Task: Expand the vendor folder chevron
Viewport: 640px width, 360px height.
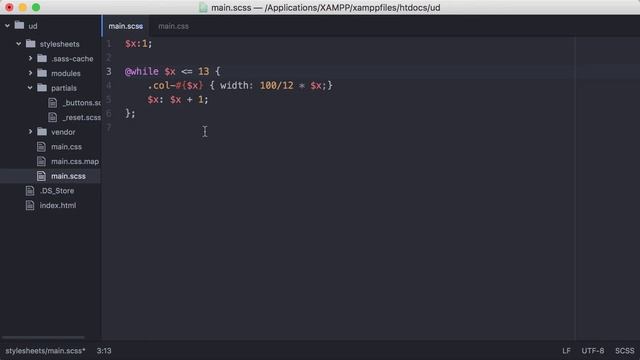Action: (30, 132)
